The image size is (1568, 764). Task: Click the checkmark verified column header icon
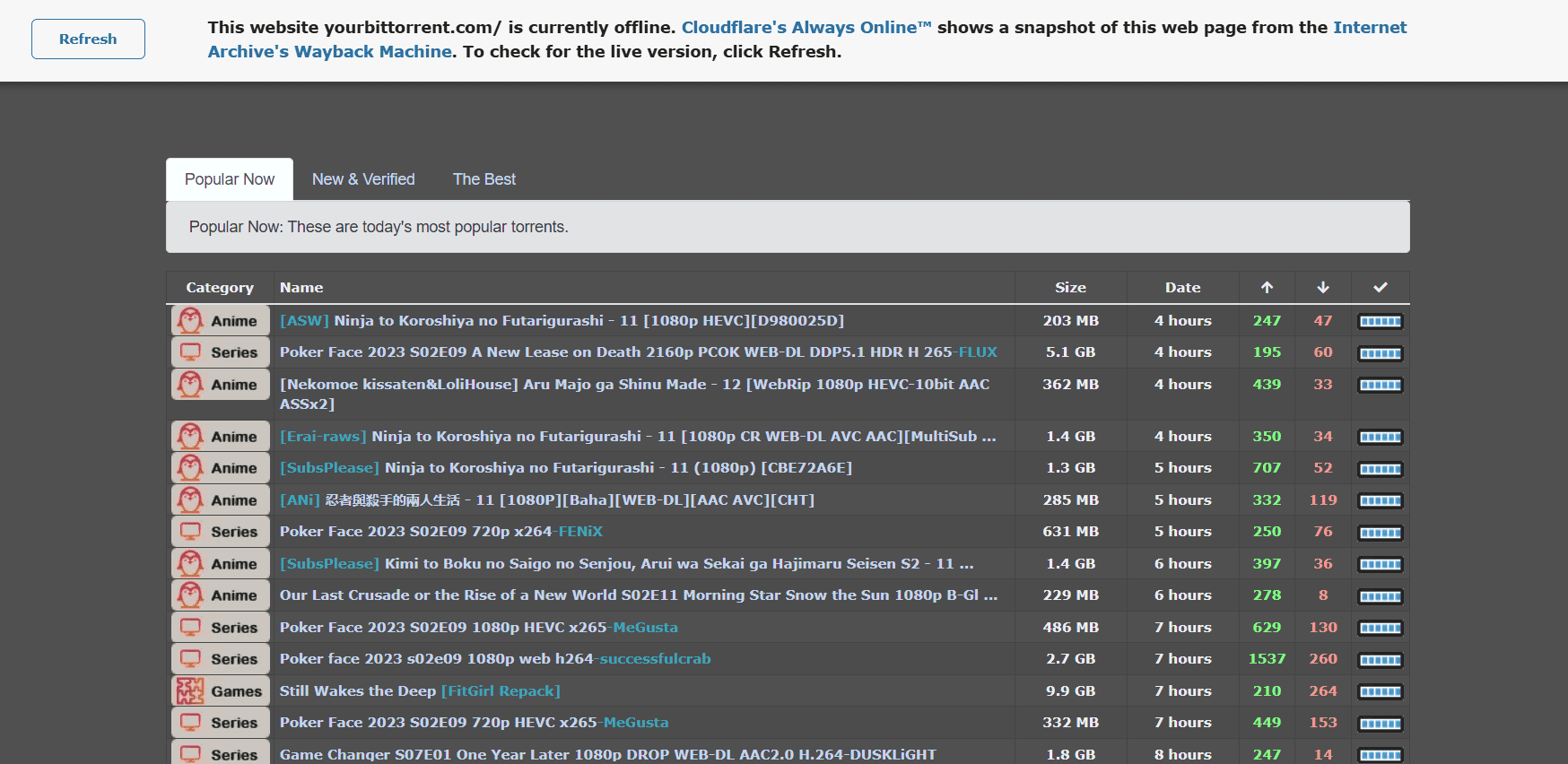click(x=1380, y=288)
